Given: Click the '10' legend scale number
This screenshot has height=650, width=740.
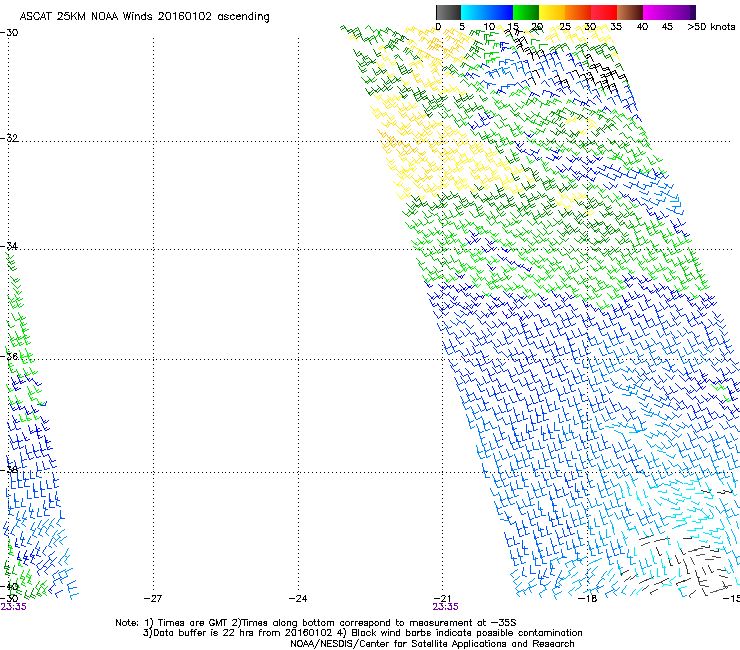Looking at the screenshot, I should coord(488,27).
